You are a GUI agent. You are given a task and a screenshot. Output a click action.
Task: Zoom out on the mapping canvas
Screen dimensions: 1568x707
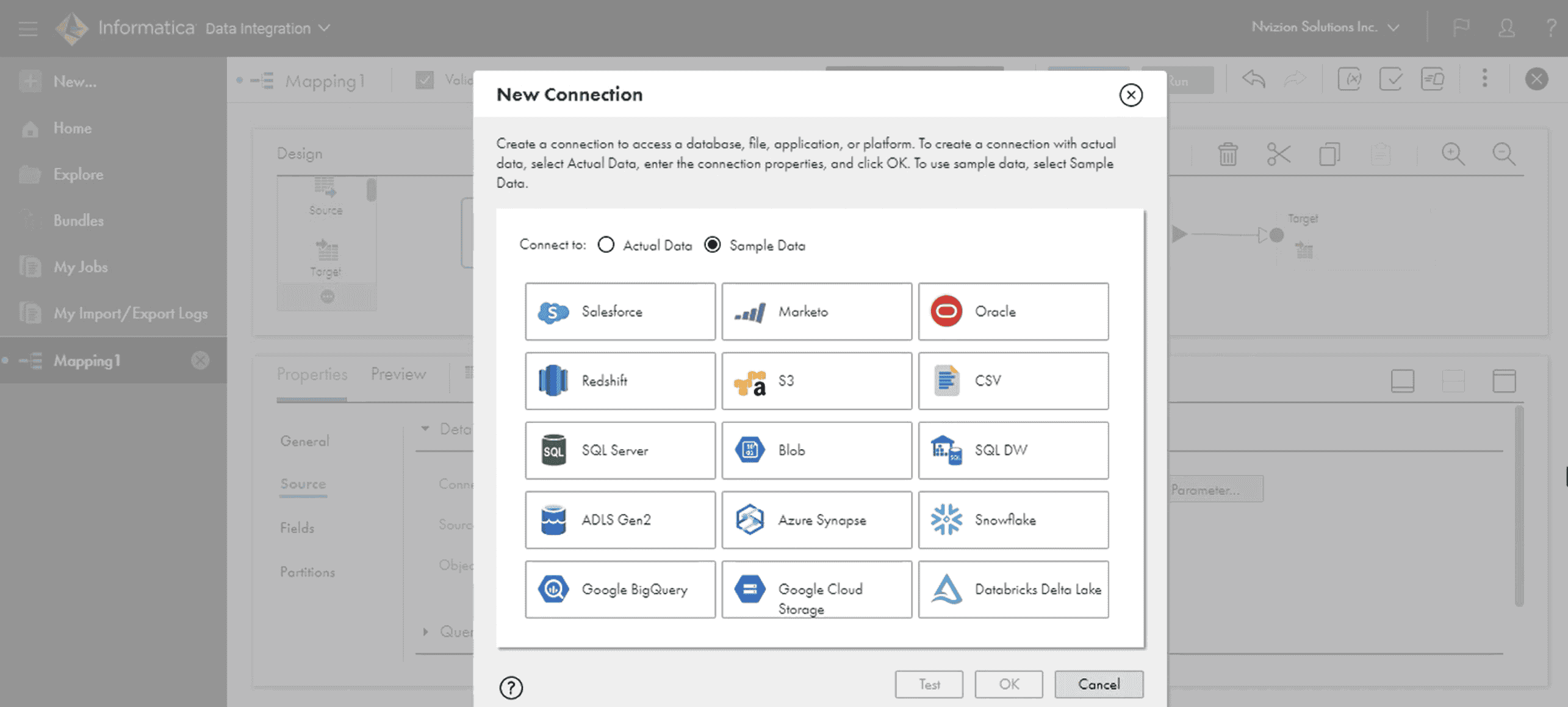(x=1503, y=154)
